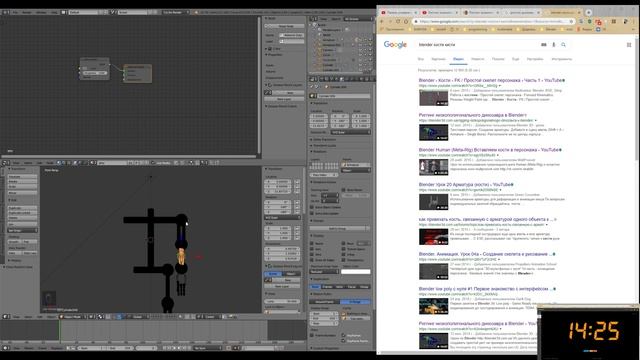640x360 pixels.
Task: Click Chrome's back arrow button
Action: click(382, 21)
